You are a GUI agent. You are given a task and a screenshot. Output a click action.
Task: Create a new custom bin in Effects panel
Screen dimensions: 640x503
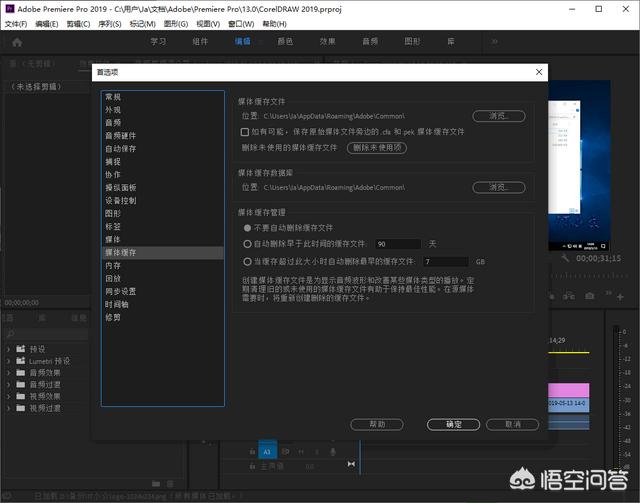[x=156, y=484]
